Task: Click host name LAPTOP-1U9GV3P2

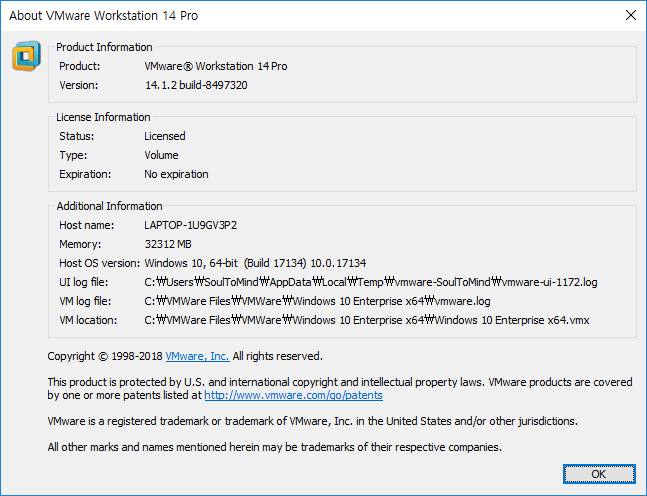Action: (x=191, y=225)
